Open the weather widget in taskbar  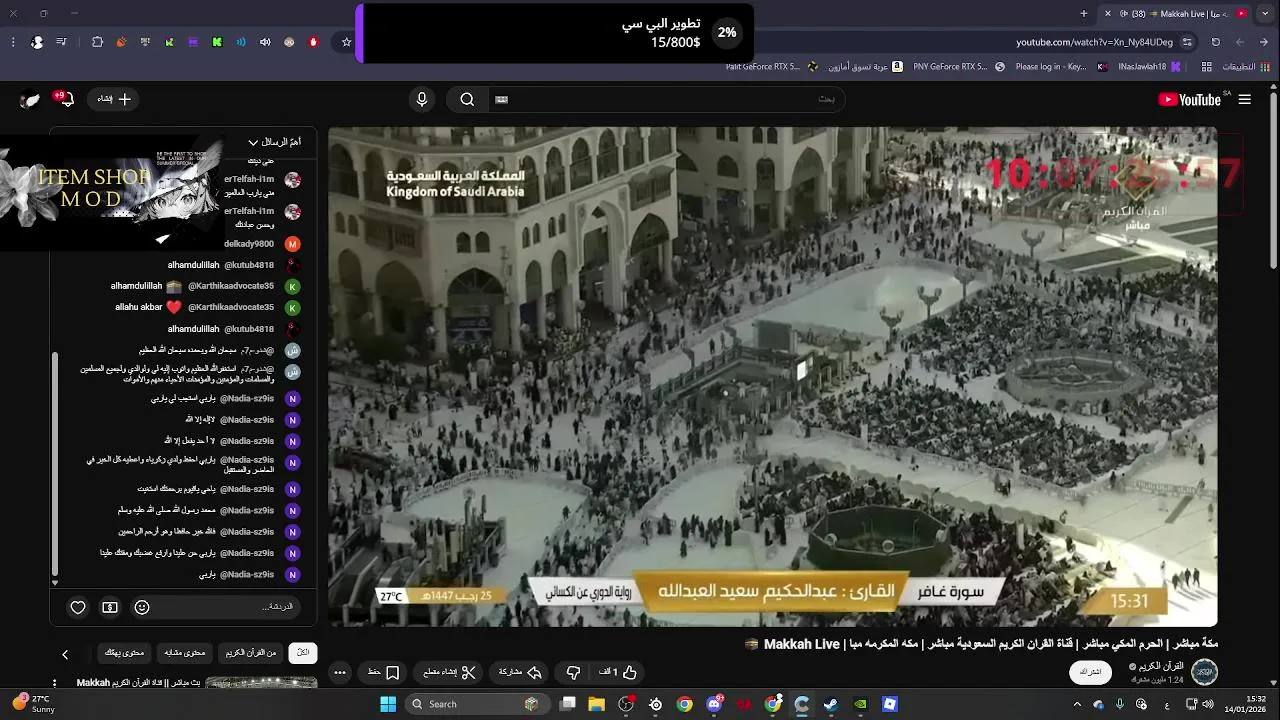pos(35,704)
